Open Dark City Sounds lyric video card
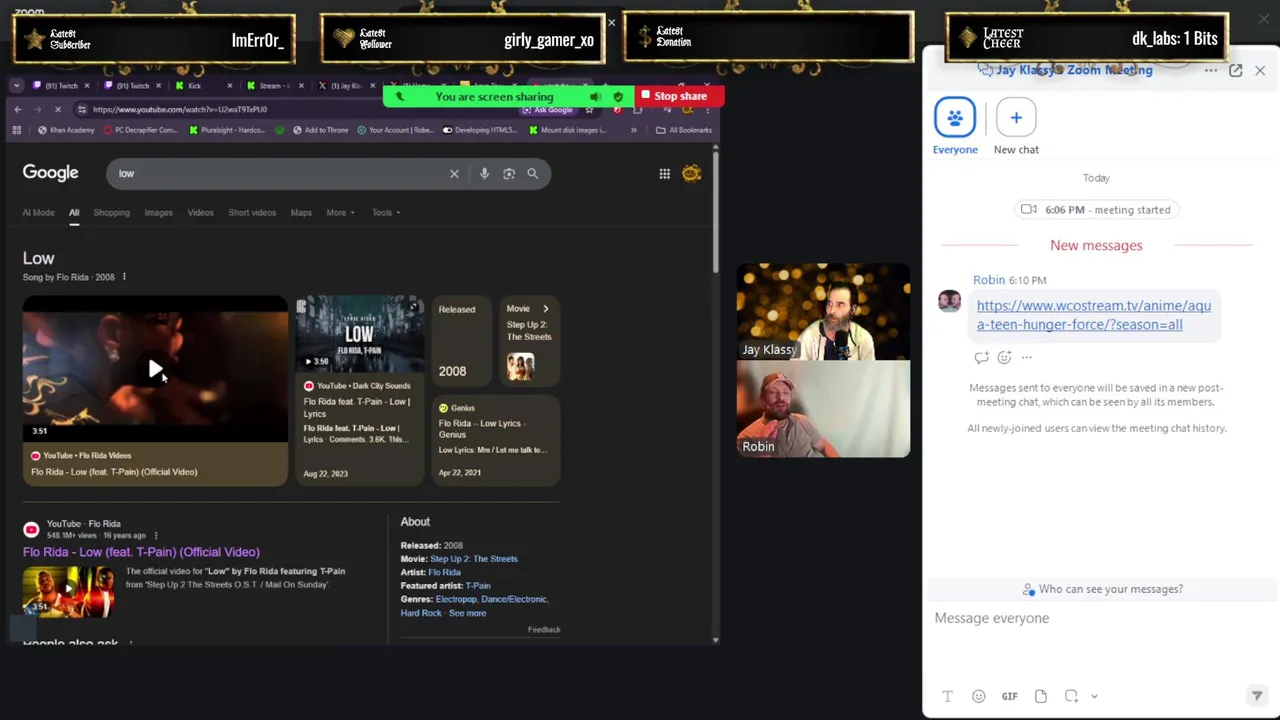The image size is (1280, 720). (359, 390)
